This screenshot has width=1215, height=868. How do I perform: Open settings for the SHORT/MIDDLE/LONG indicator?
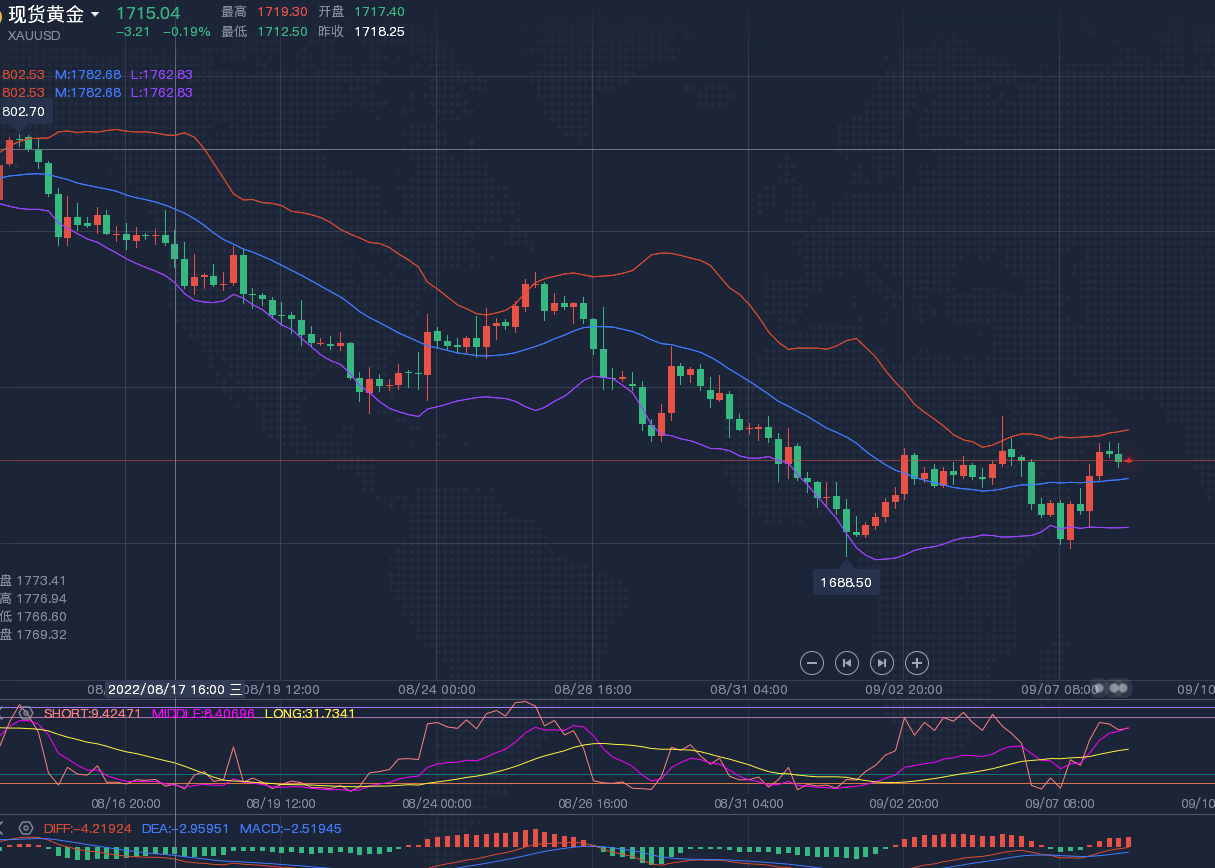[26, 713]
